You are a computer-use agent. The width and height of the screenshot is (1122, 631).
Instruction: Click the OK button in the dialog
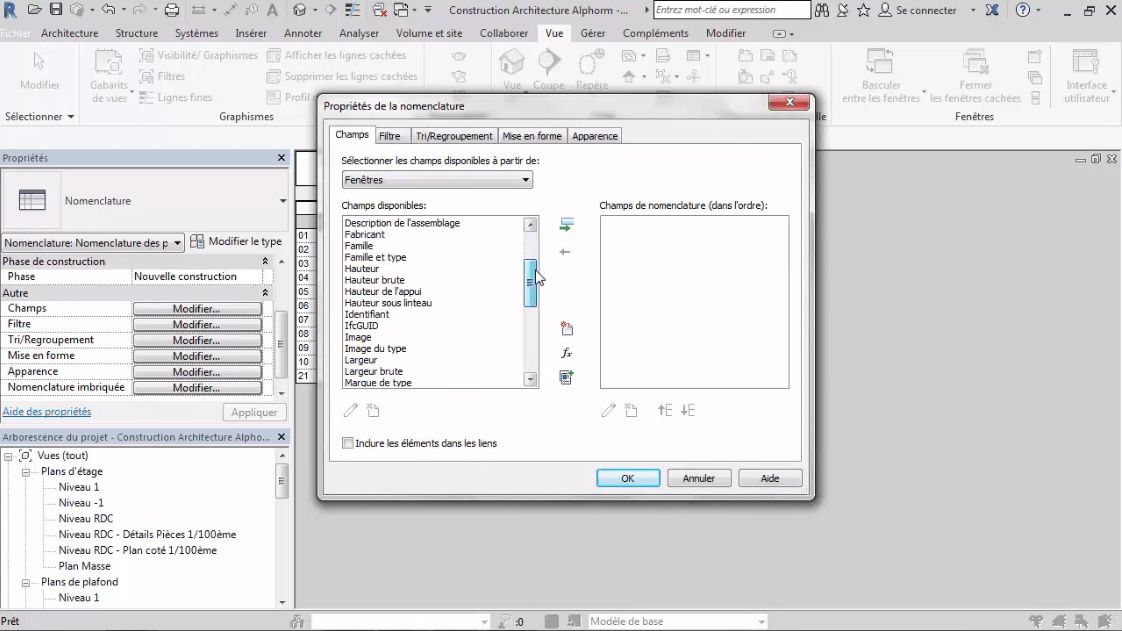[627, 478]
